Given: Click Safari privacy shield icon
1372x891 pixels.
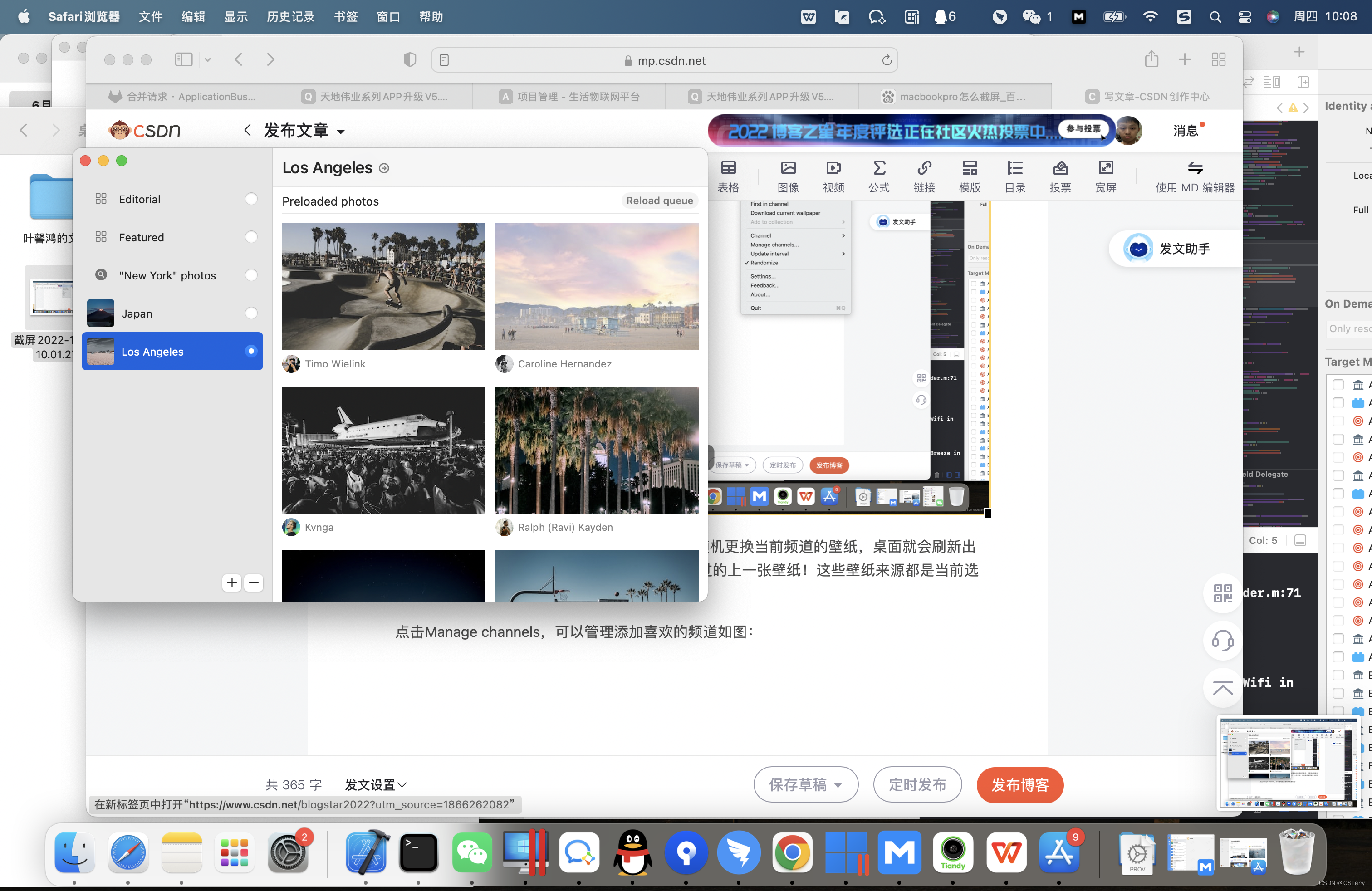Looking at the screenshot, I should (409, 59).
